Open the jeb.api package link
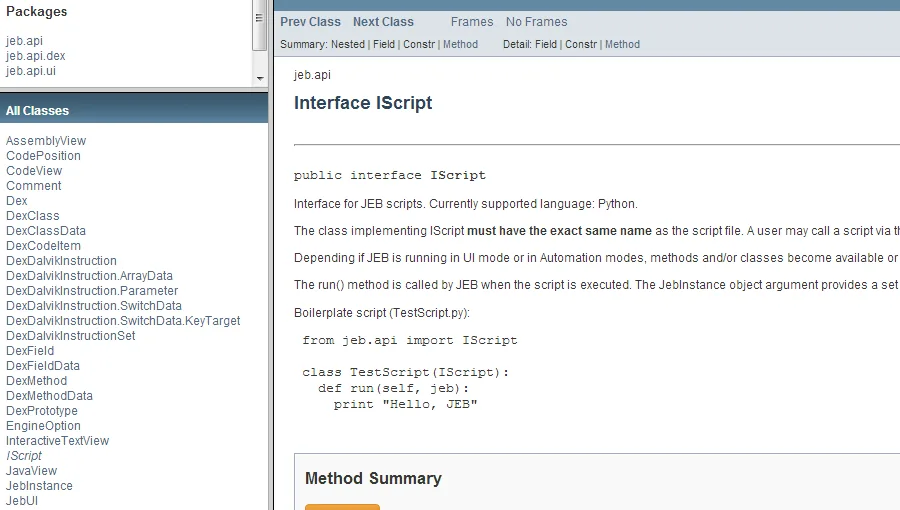 pos(24,41)
